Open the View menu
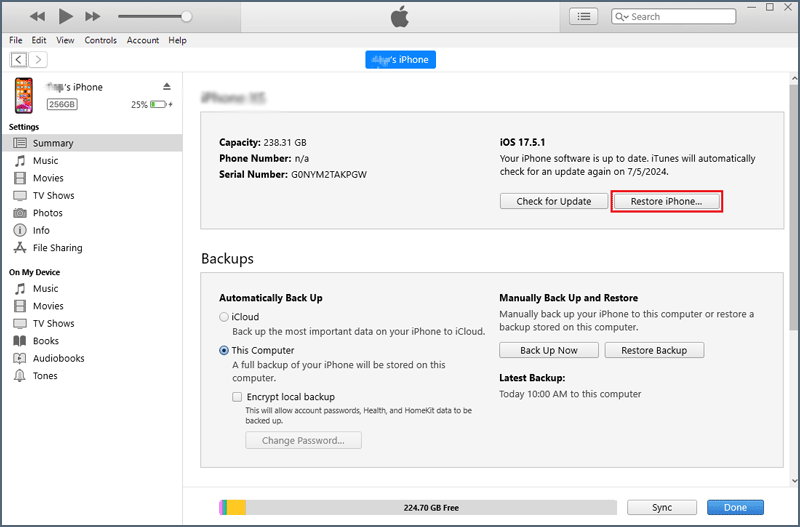The height and width of the screenshot is (527, 800). (x=65, y=40)
